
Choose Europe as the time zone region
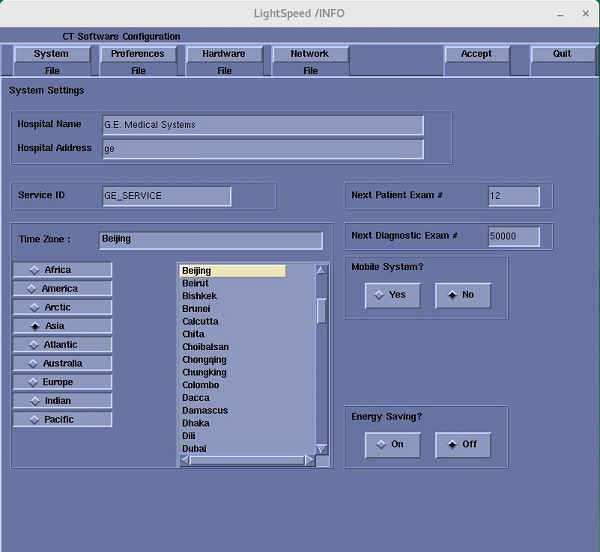(x=62, y=382)
